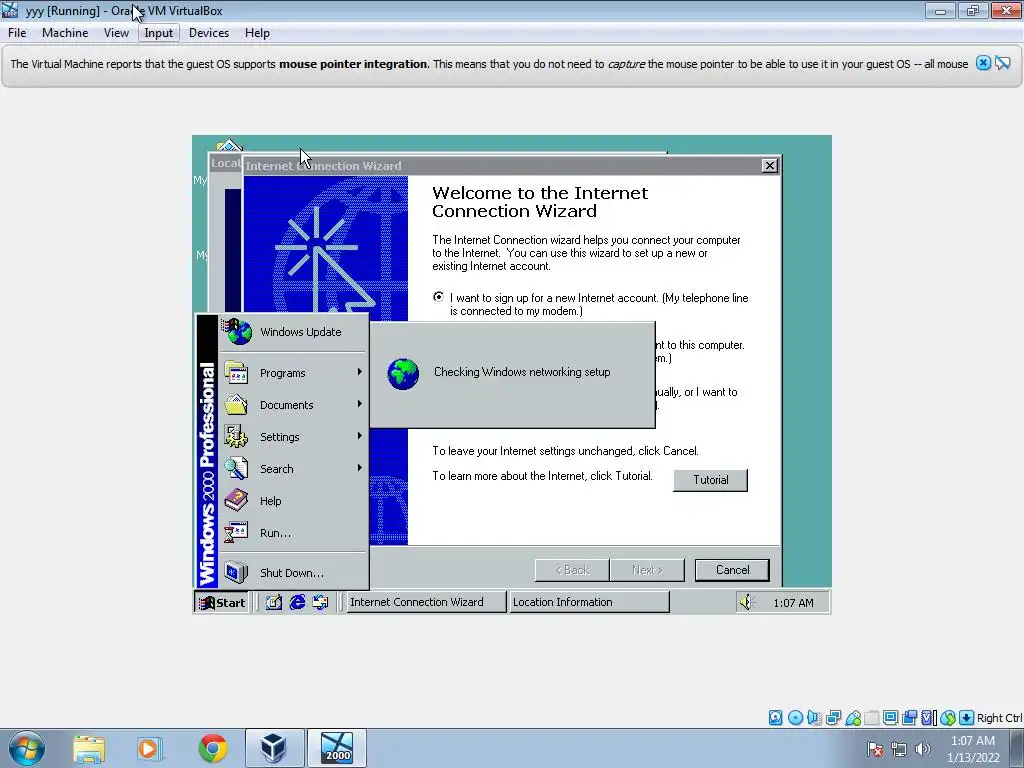
Task: Expand the Programs submenu arrow
Action: click(359, 372)
